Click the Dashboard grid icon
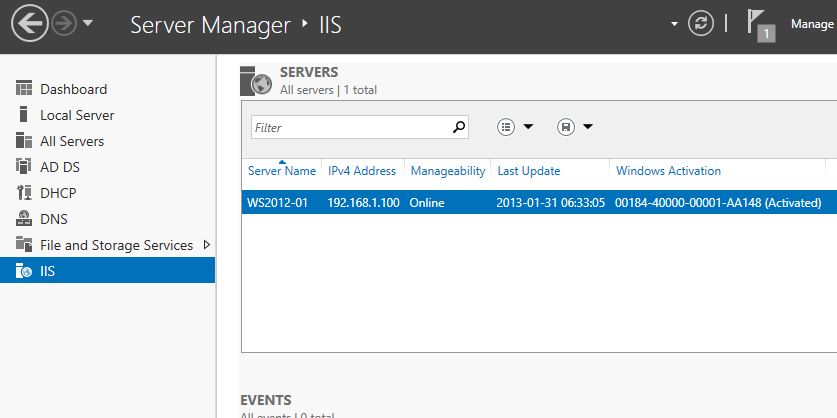The height and width of the screenshot is (418, 837). (24, 89)
